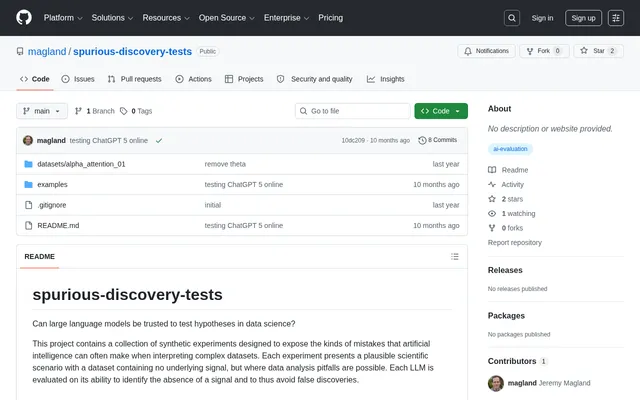Image resolution: width=640 pixels, height=400 pixels.
Task: Click the green commit status checkmark
Action: [x=159, y=140]
